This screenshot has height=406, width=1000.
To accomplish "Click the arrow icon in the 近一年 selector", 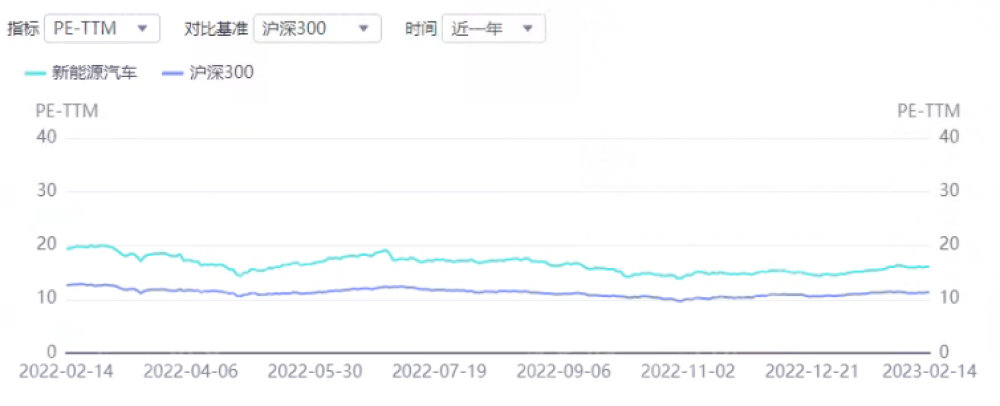I will (x=527, y=28).
